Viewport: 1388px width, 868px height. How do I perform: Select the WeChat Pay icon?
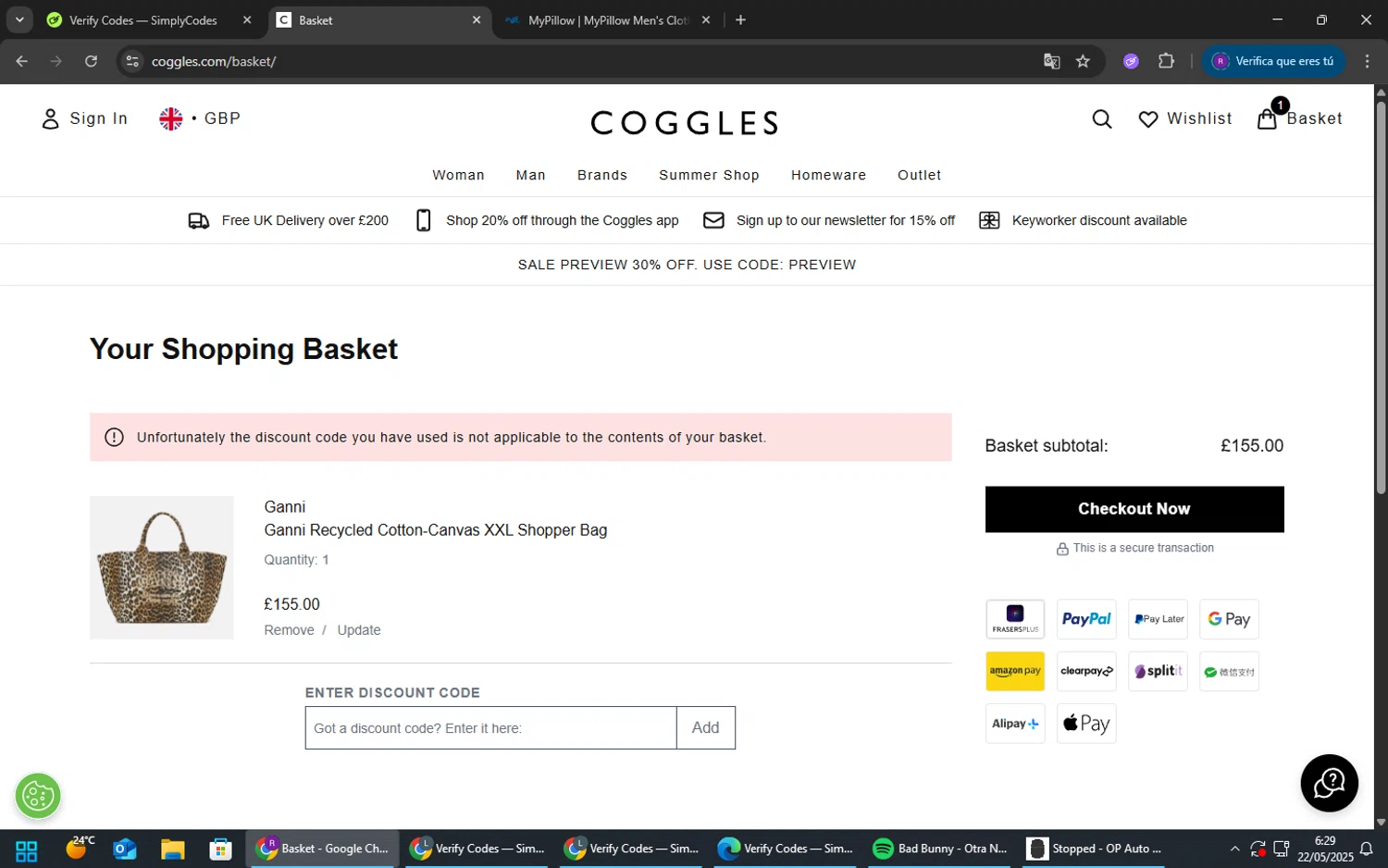click(1229, 671)
